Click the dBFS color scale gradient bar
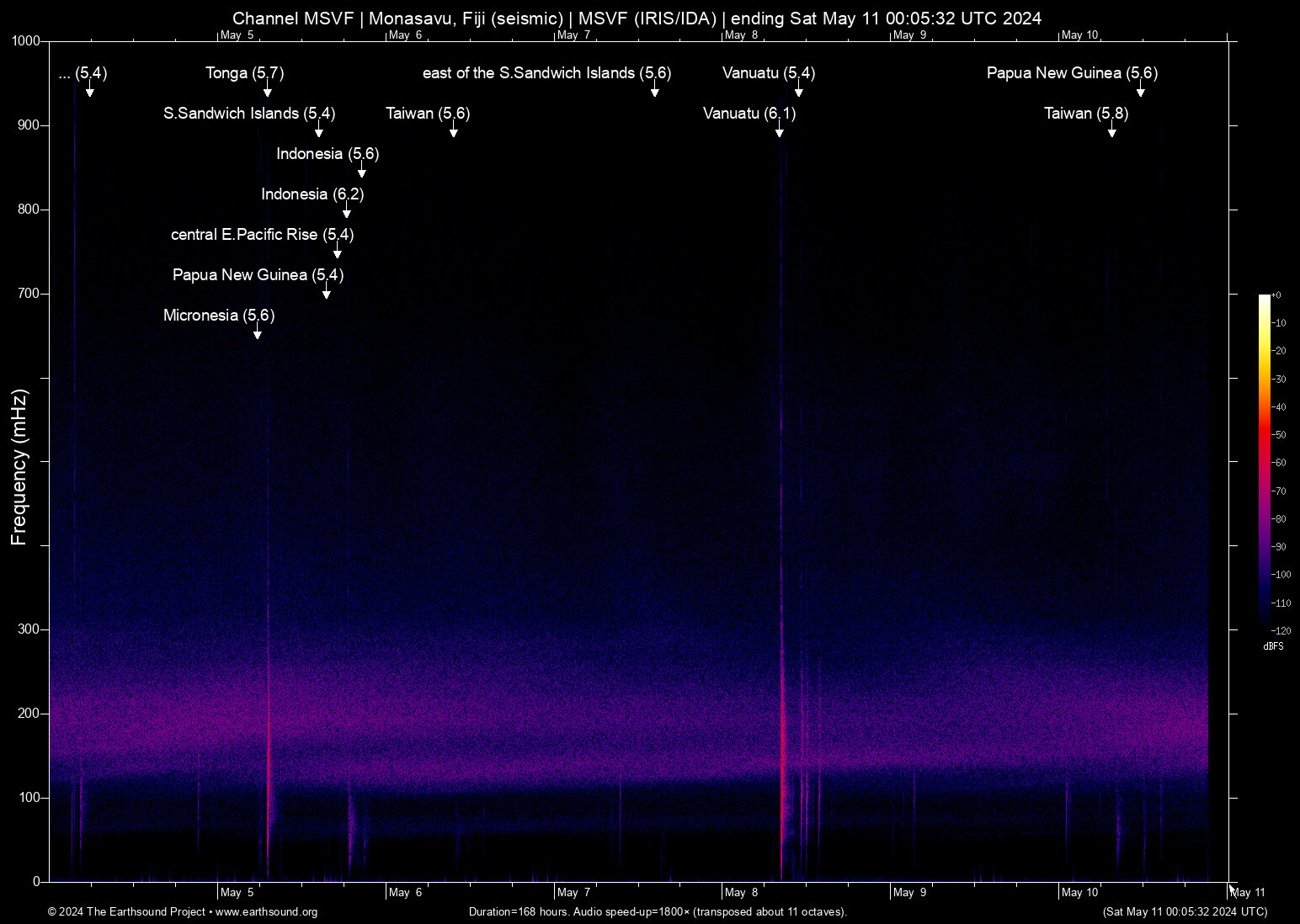Image resolution: width=1300 pixels, height=924 pixels. pyautogui.click(x=1265, y=463)
